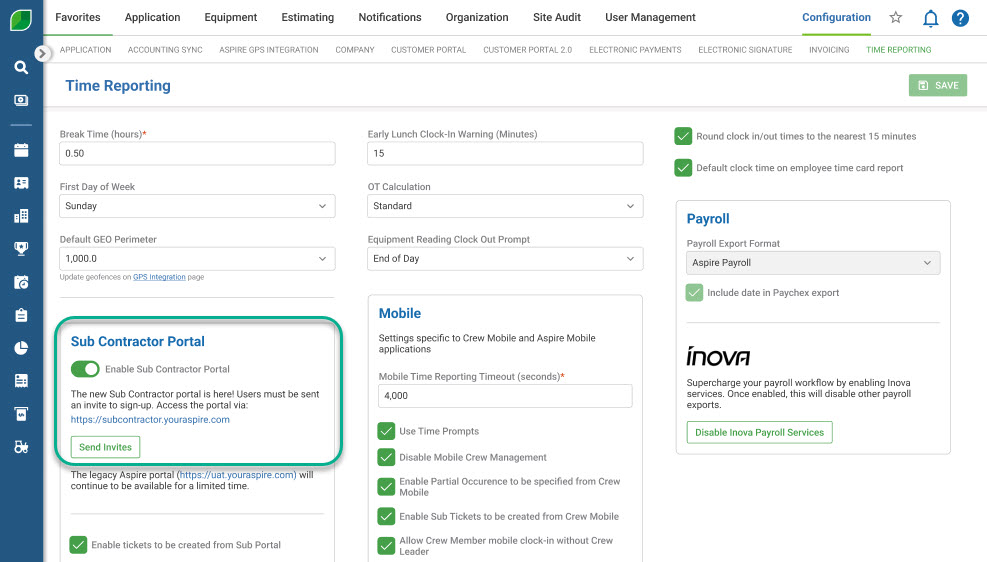The image size is (987, 562).
Task: Open the Application menu
Action: 152,18
